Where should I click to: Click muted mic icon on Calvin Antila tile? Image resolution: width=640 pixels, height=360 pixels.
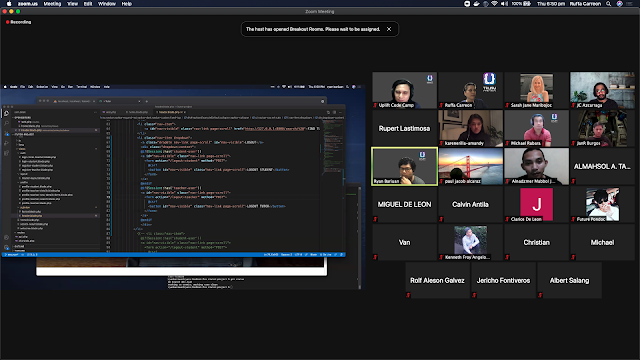pyautogui.click(x=441, y=219)
